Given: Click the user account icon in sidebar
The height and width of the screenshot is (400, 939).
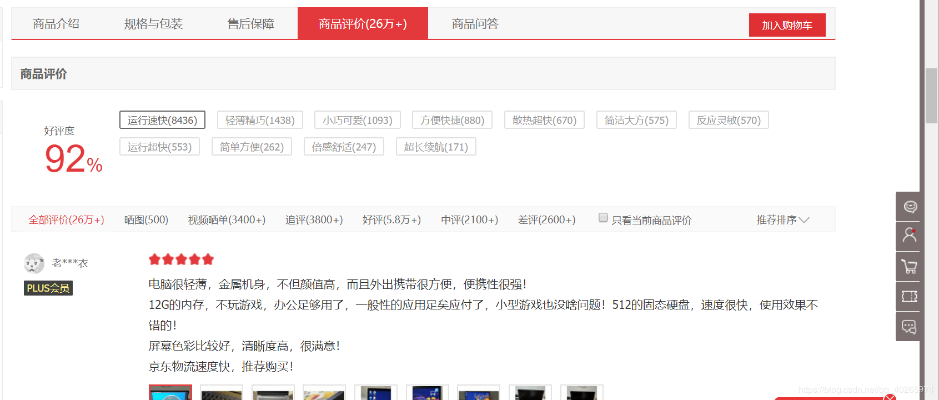Looking at the screenshot, I should pos(909,236).
